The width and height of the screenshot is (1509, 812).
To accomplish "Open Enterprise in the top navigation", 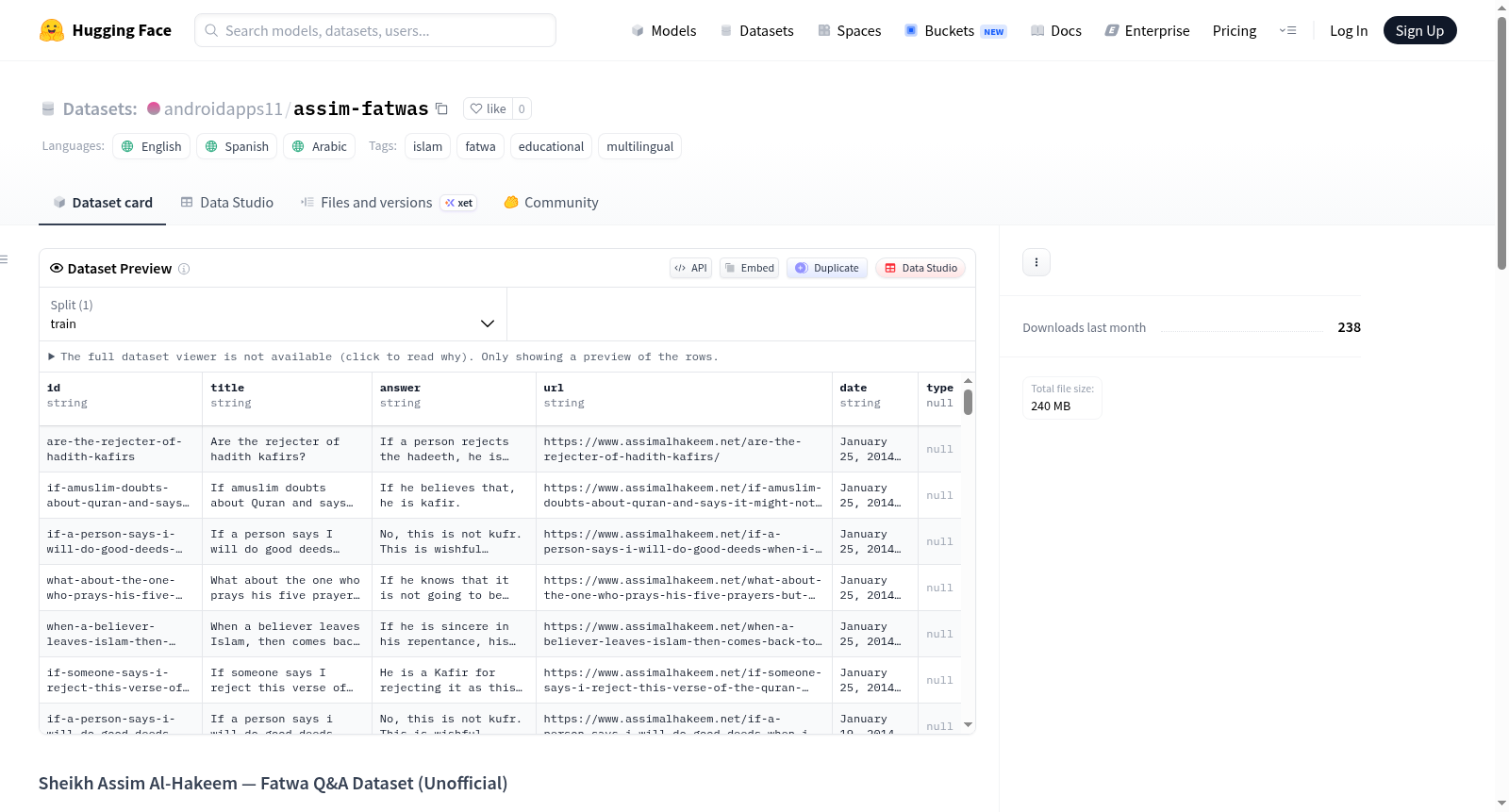I will point(1147,31).
